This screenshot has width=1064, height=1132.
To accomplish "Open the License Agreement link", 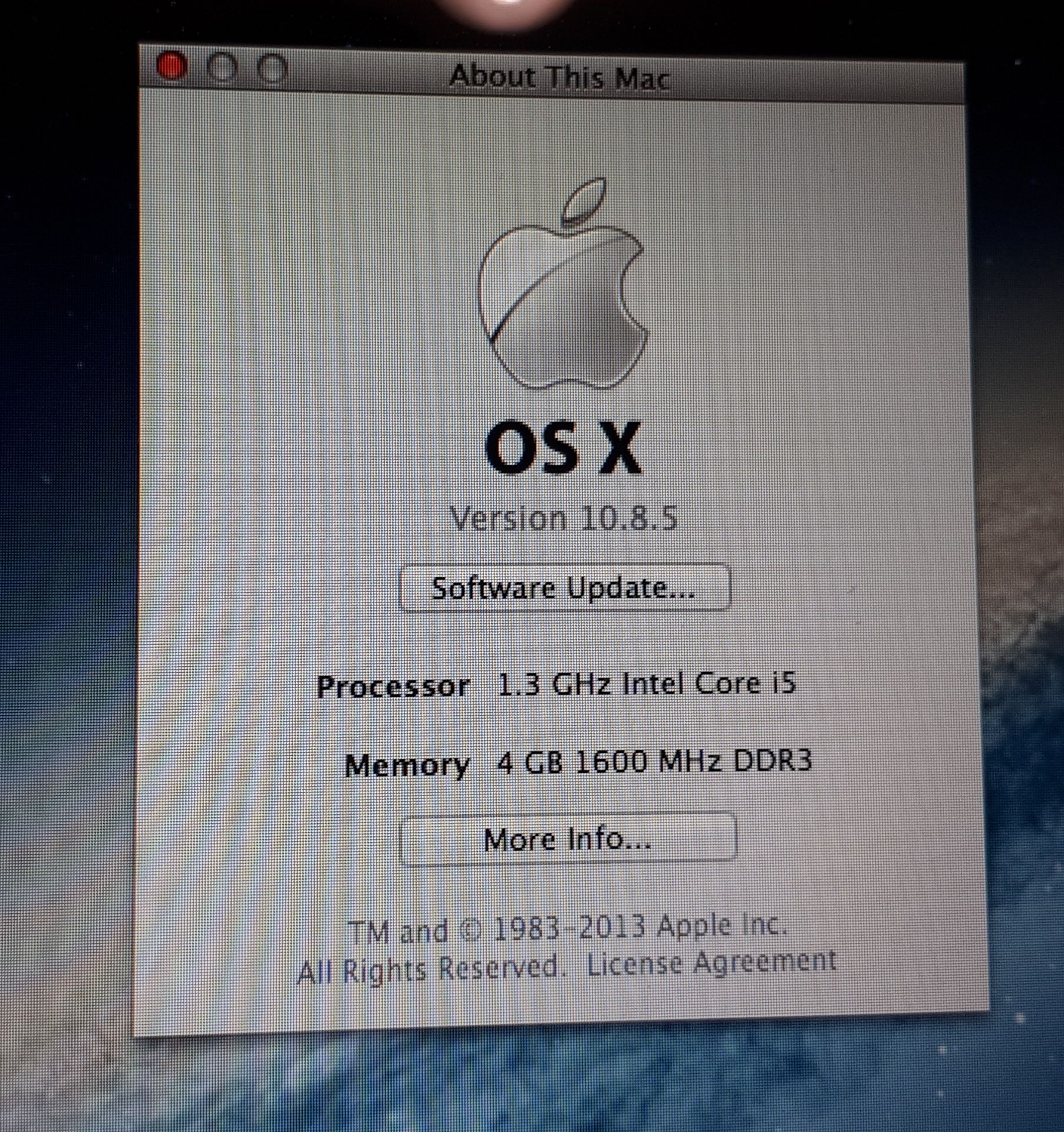I will click(x=711, y=963).
